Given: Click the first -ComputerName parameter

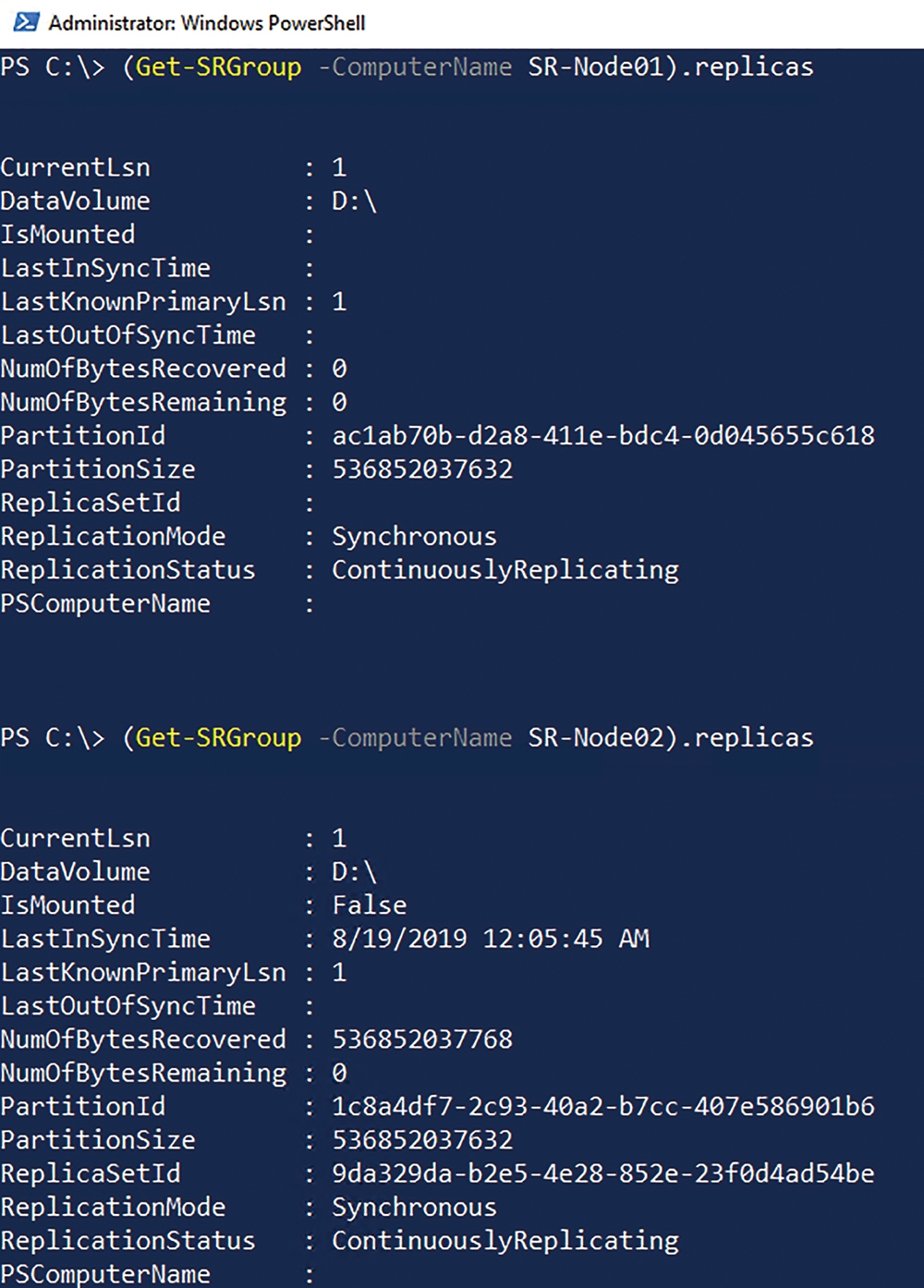Looking at the screenshot, I should point(415,67).
